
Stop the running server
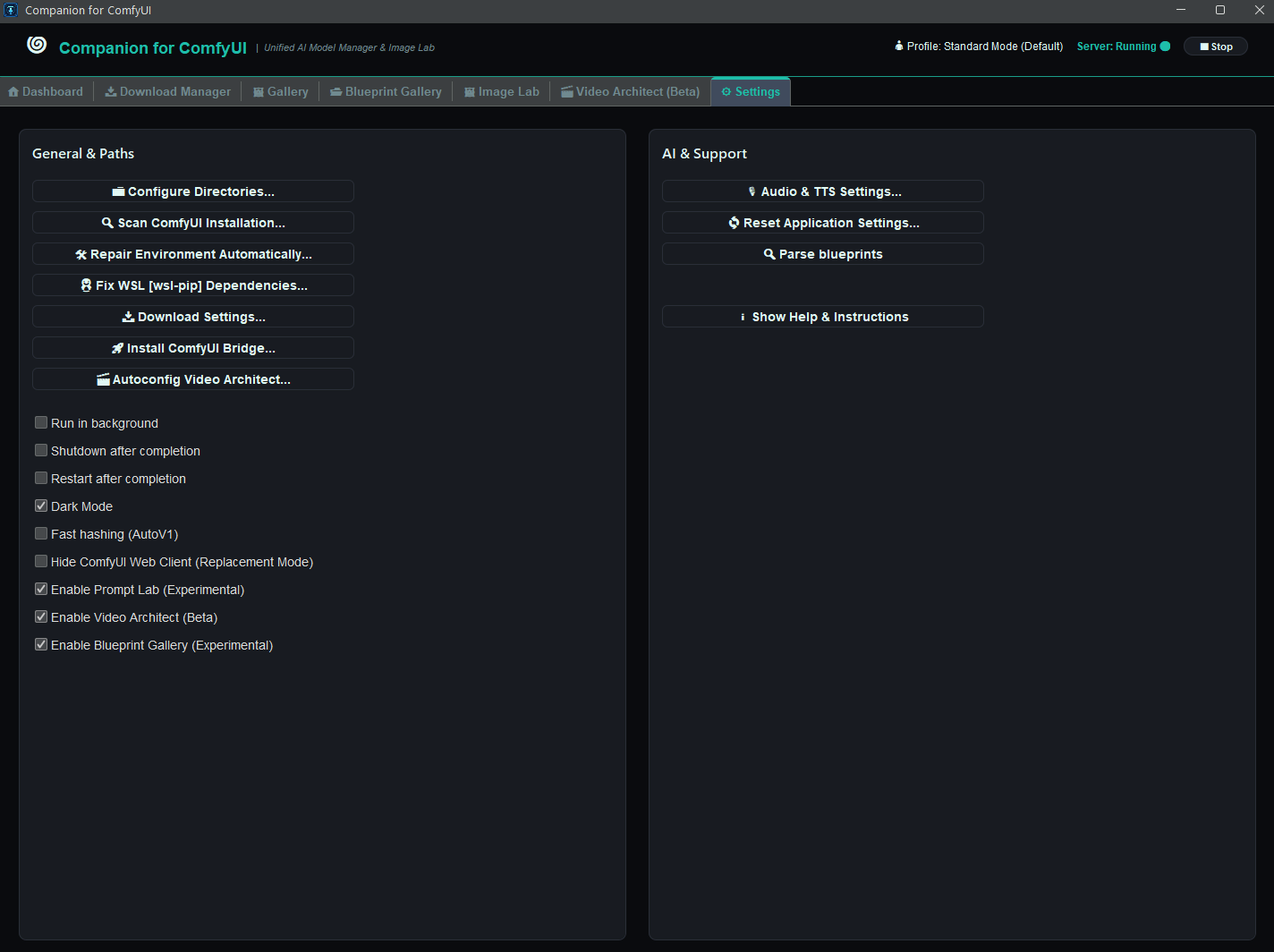1215,47
